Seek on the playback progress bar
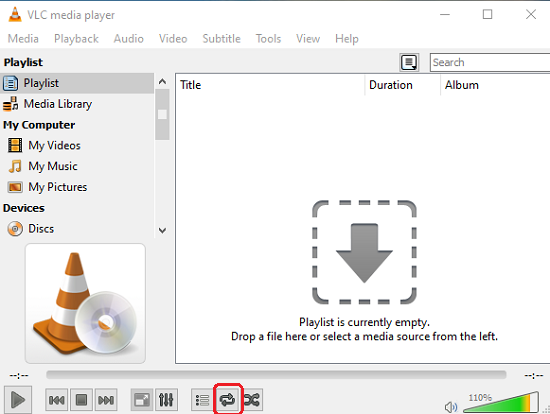Viewport: 550px width, 414px height. pyautogui.click(x=276, y=375)
